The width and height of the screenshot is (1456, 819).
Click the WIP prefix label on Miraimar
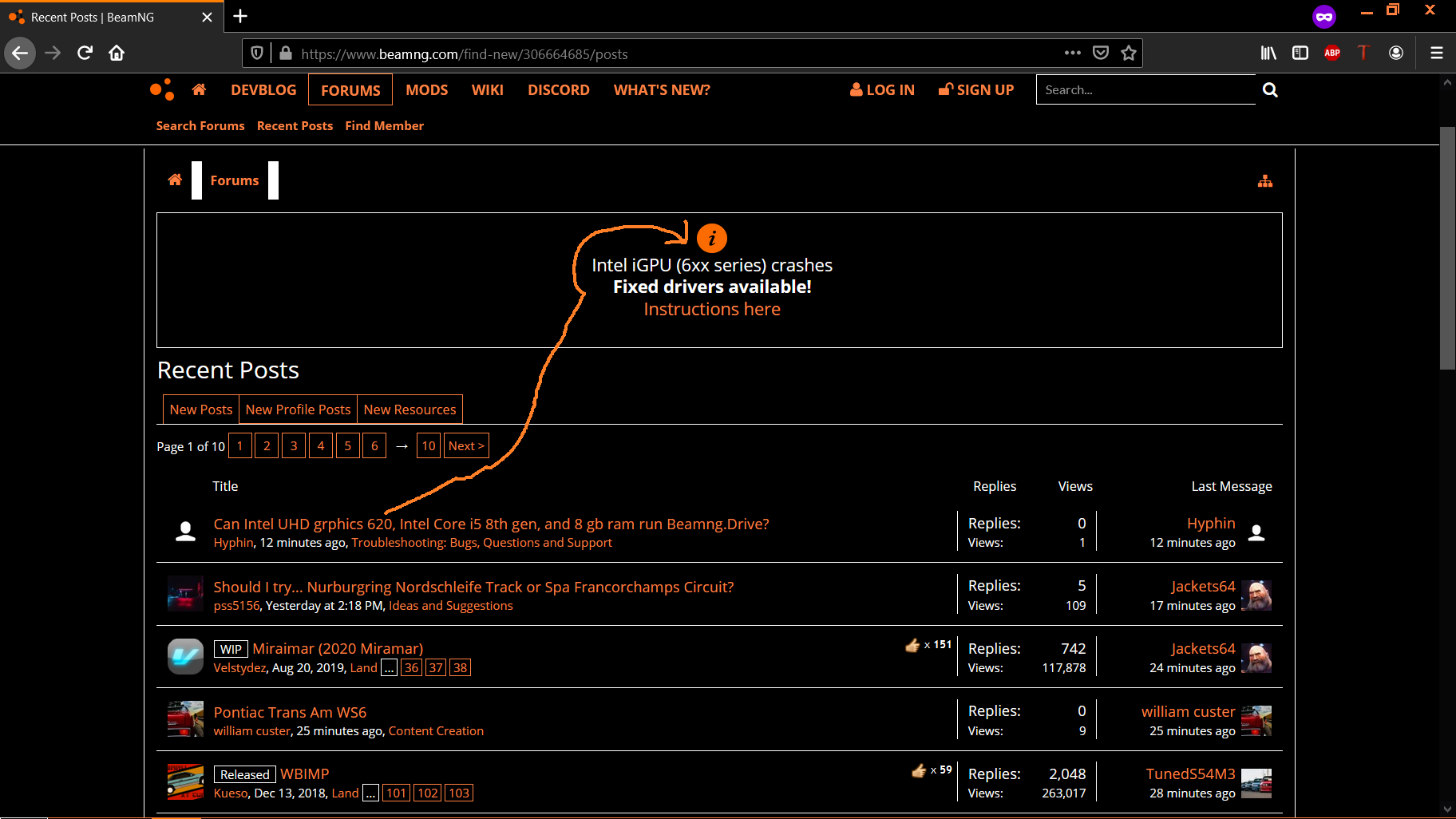pos(231,649)
